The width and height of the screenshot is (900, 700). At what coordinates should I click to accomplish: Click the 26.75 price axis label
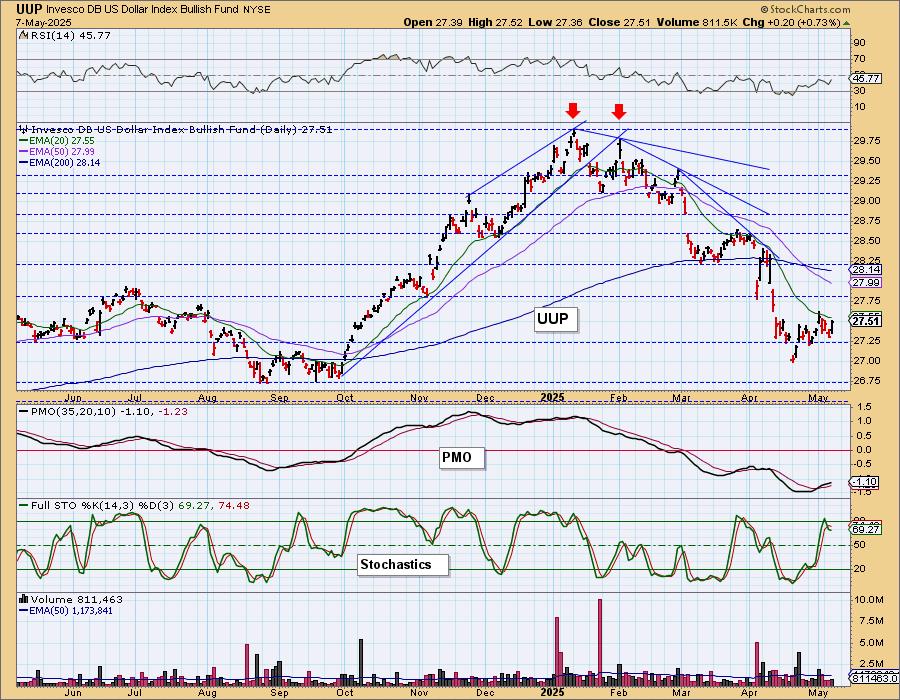pos(866,380)
